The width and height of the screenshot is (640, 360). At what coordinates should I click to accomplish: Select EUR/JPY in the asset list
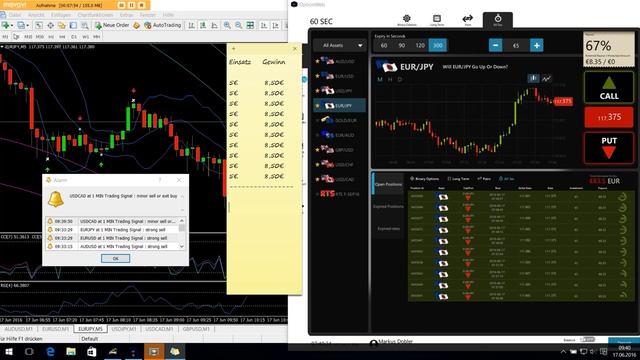[x=340, y=106]
